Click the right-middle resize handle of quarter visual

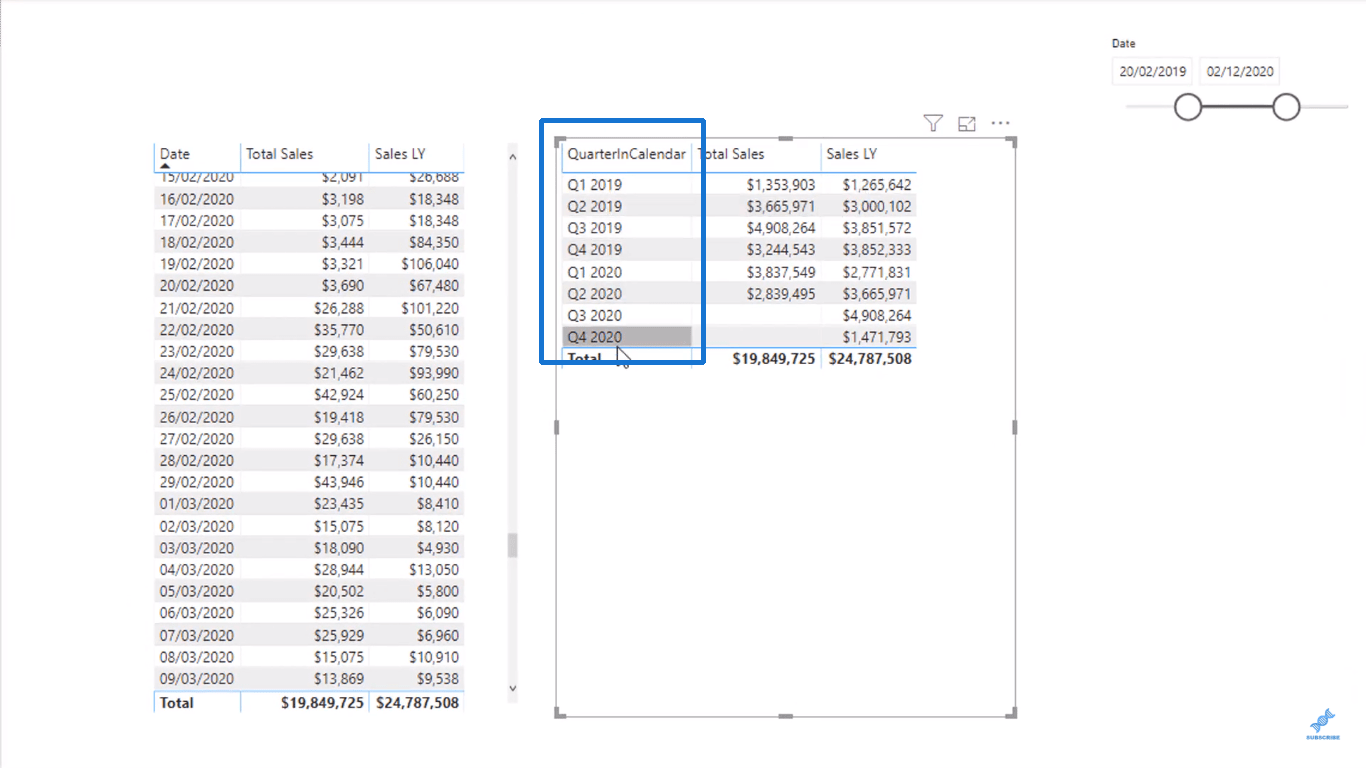click(1015, 427)
